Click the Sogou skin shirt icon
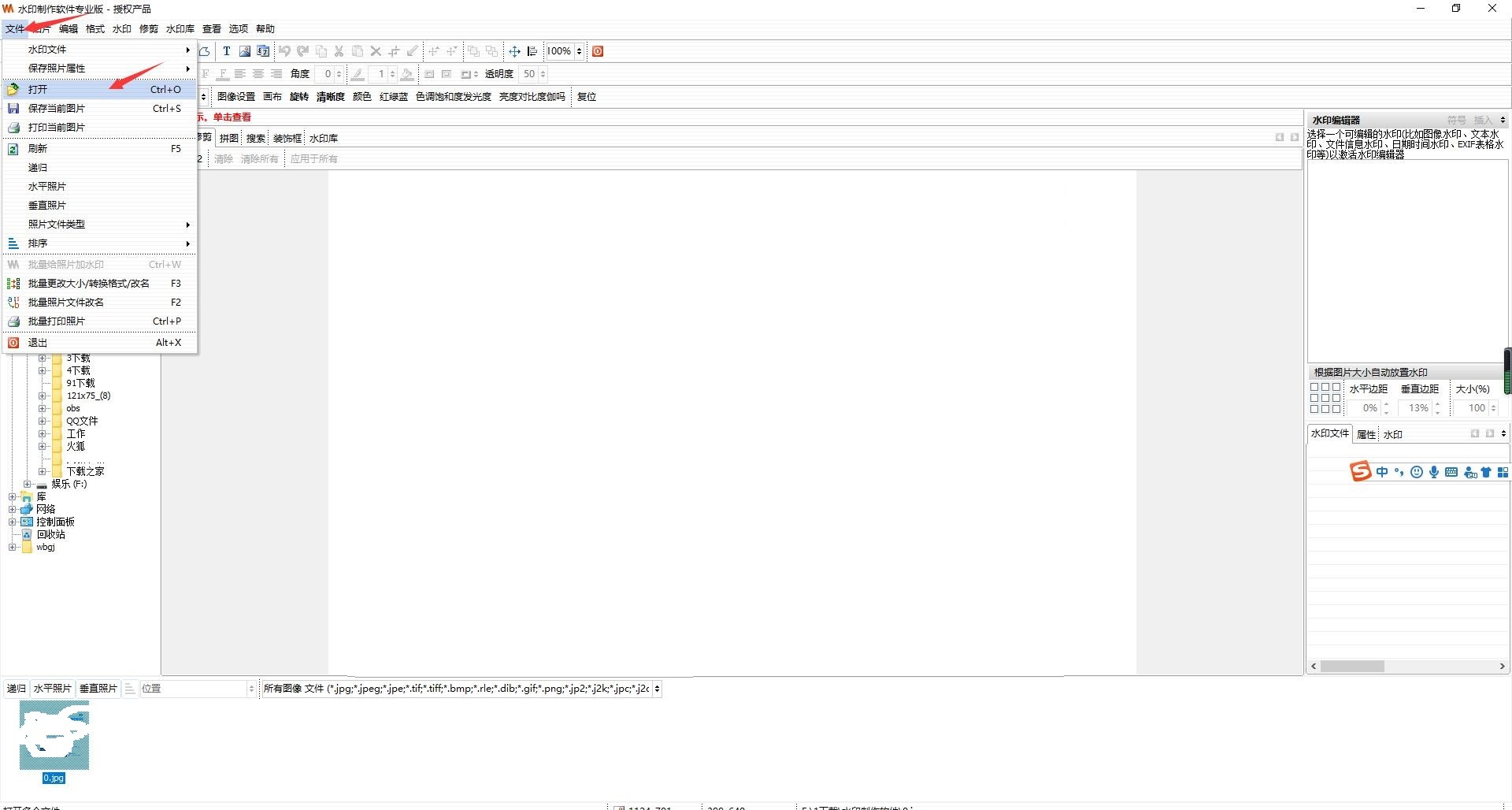This screenshot has height=810, width=1512. coord(1486,472)
